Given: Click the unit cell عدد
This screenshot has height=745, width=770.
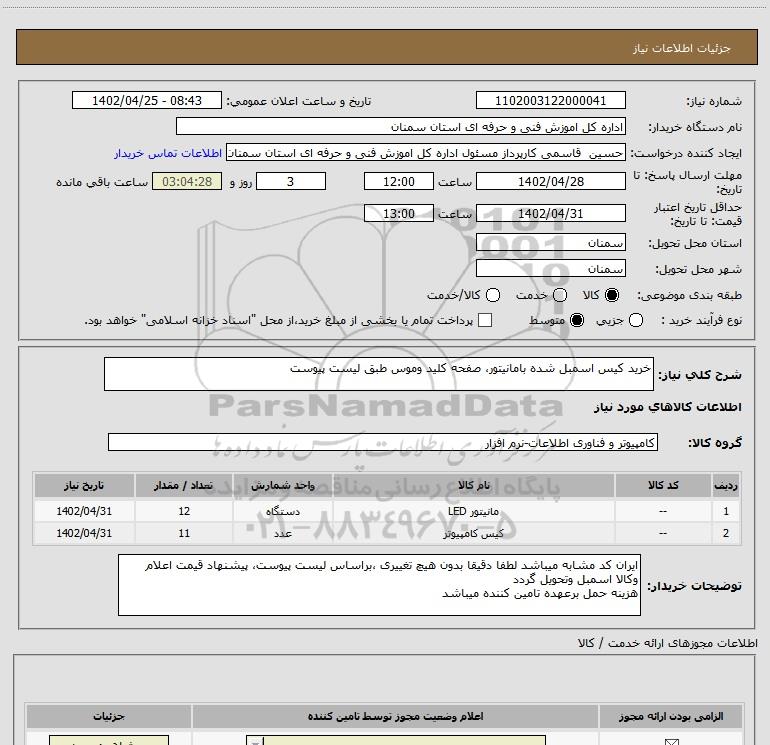Looking at the screenshot, I should click(x=283, y=533).
